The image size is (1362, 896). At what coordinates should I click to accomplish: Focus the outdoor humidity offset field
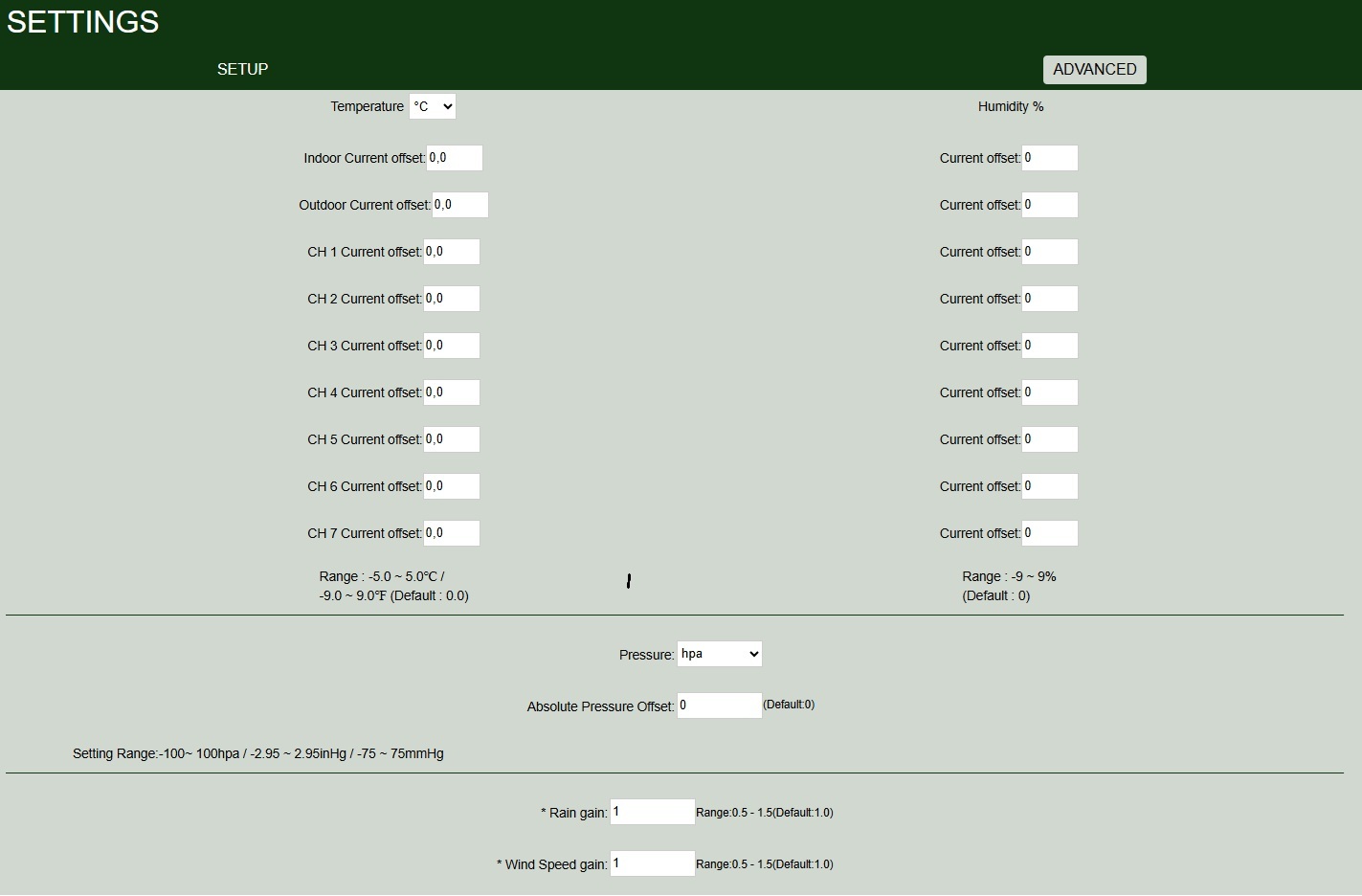tap(1049, 205)
